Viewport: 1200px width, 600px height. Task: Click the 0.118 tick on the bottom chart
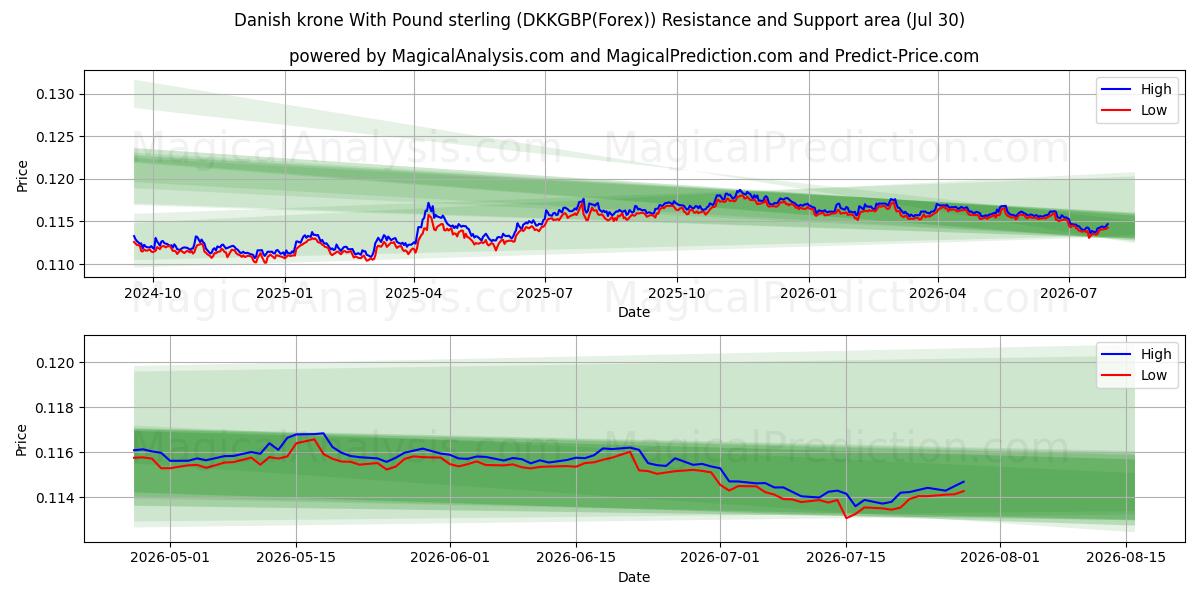55,408
